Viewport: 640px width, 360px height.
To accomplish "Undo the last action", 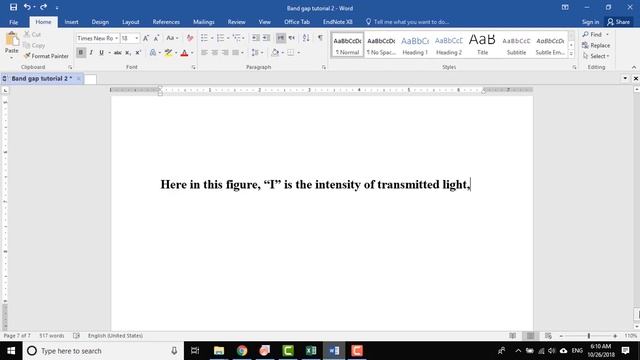I will (x=27, y=7).
